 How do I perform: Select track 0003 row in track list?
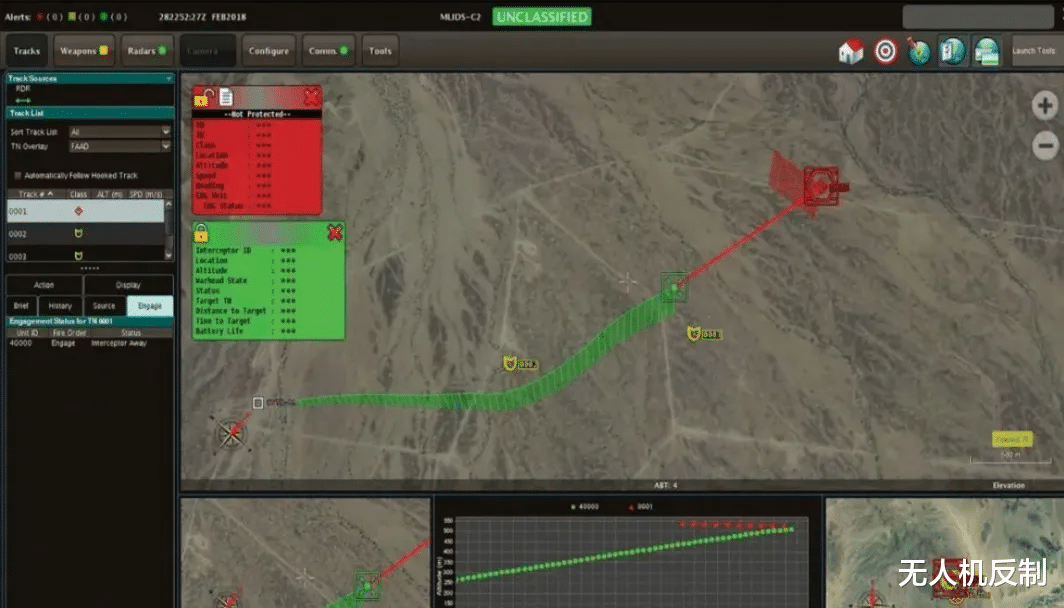click(86, 255)
